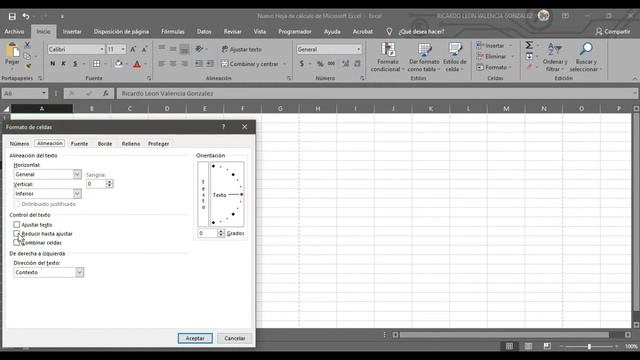This screenshot has height=360, width=640.
Task: Close the Formato de celdas dialog
Action: pyautogui.click(x=244, y=127)
